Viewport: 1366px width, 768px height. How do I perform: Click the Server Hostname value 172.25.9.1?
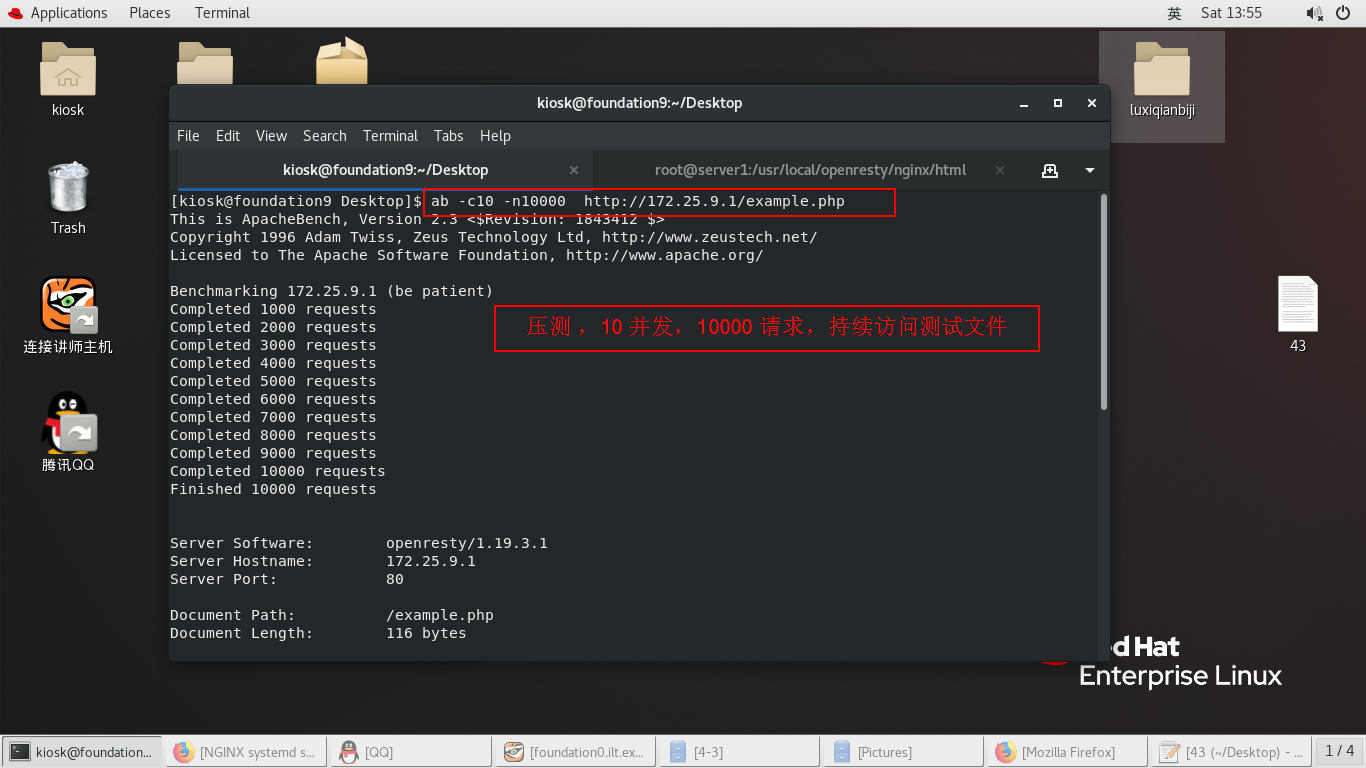pyautogui.click(x=431, y=561)
